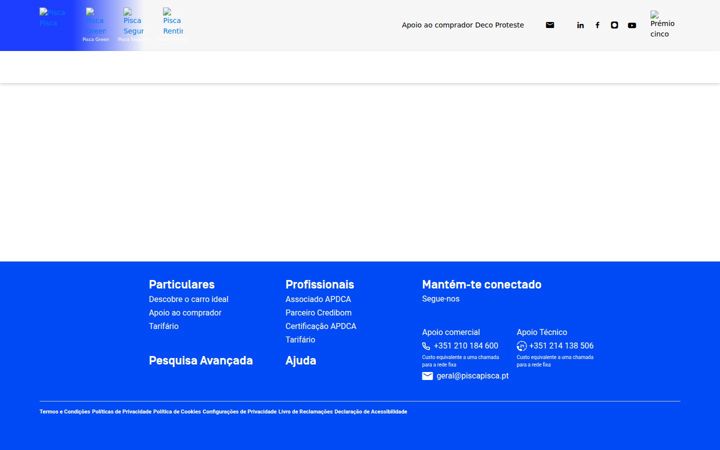Image resolution: width=720 pixels, height=450 pixels.
Task: Open the Pesquisa Avançada heading link
Action: [201, 360]
